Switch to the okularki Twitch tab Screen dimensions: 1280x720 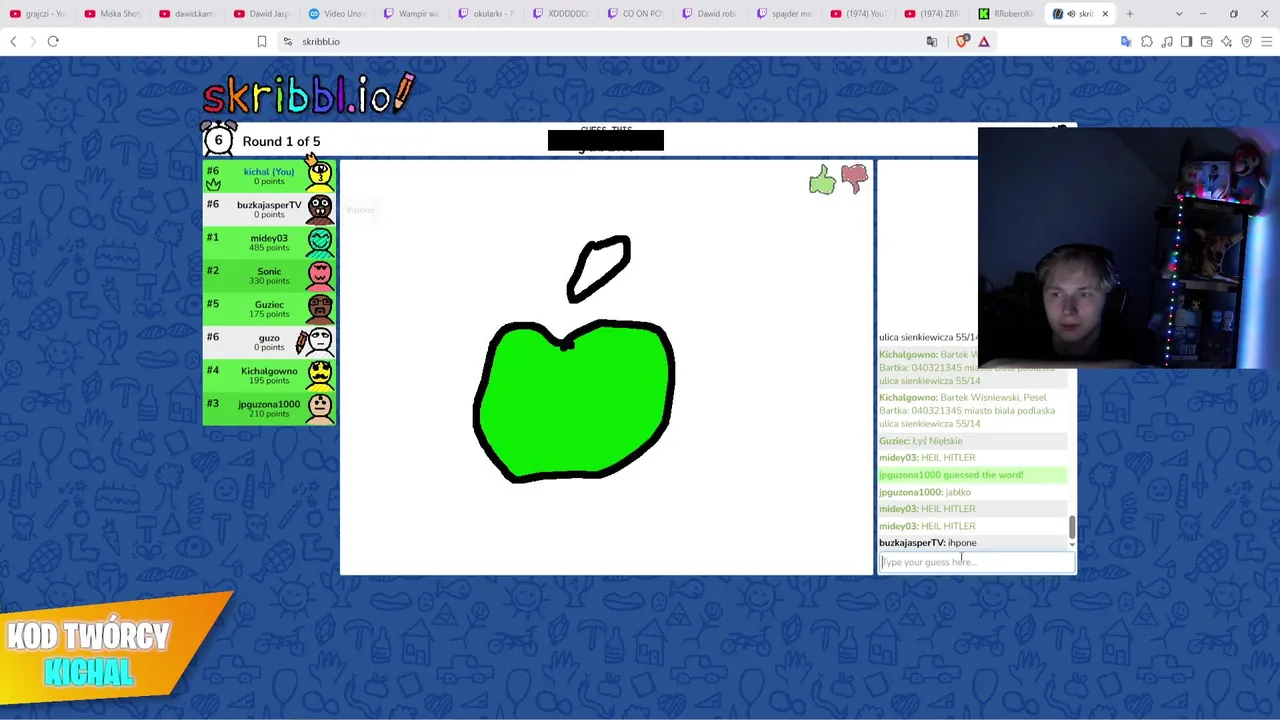(x=487, y=14)
